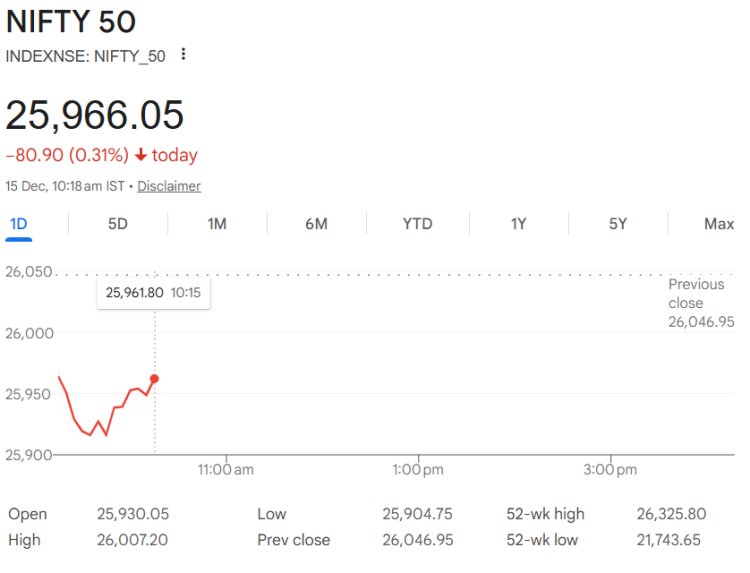View the 1Y chart tab
Screen dimensions: 750x573
(x=518, y=224)
